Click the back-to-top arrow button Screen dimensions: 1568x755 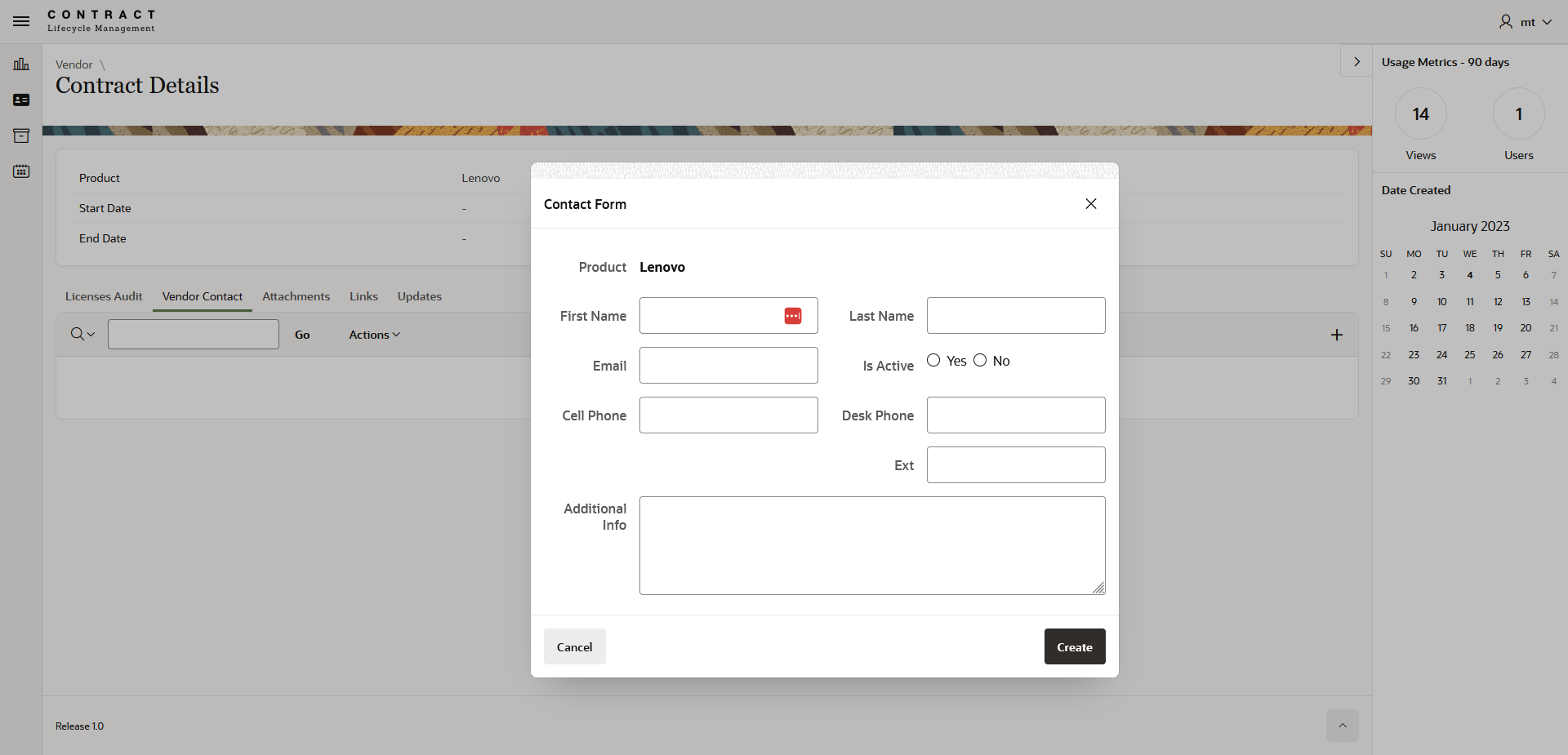click(1343, 726)
